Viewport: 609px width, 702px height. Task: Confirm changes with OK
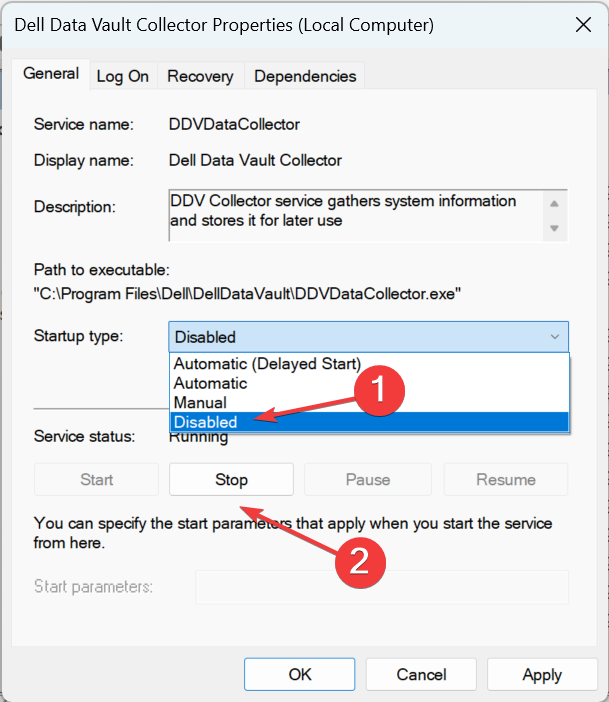click(300, 675)
